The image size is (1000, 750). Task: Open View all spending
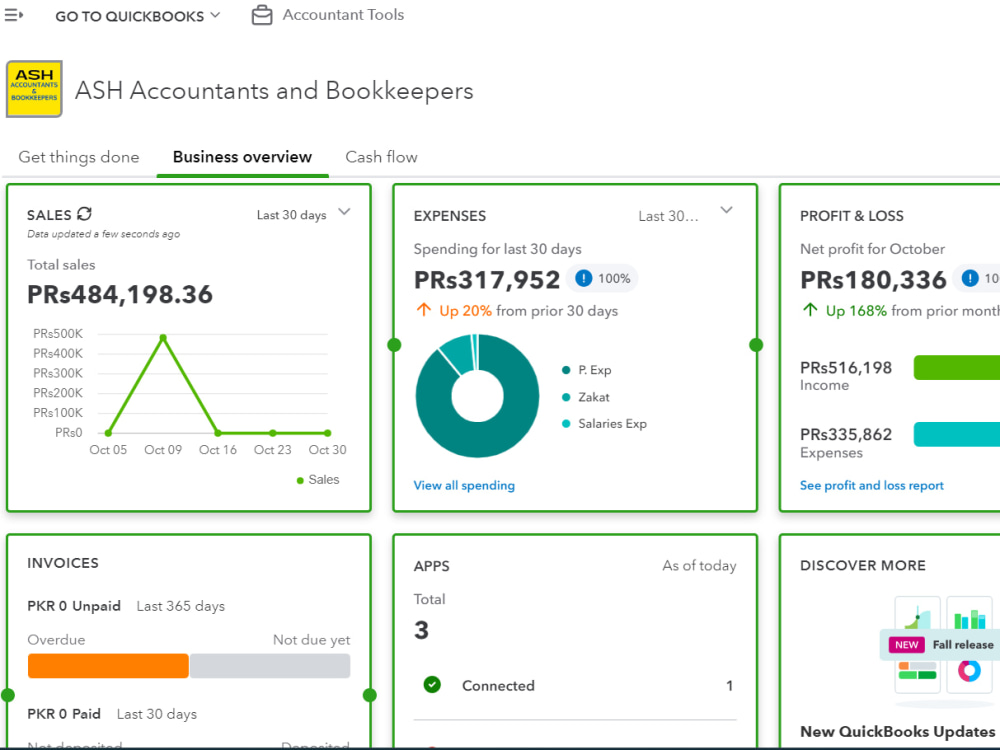(x=464, y=485)
